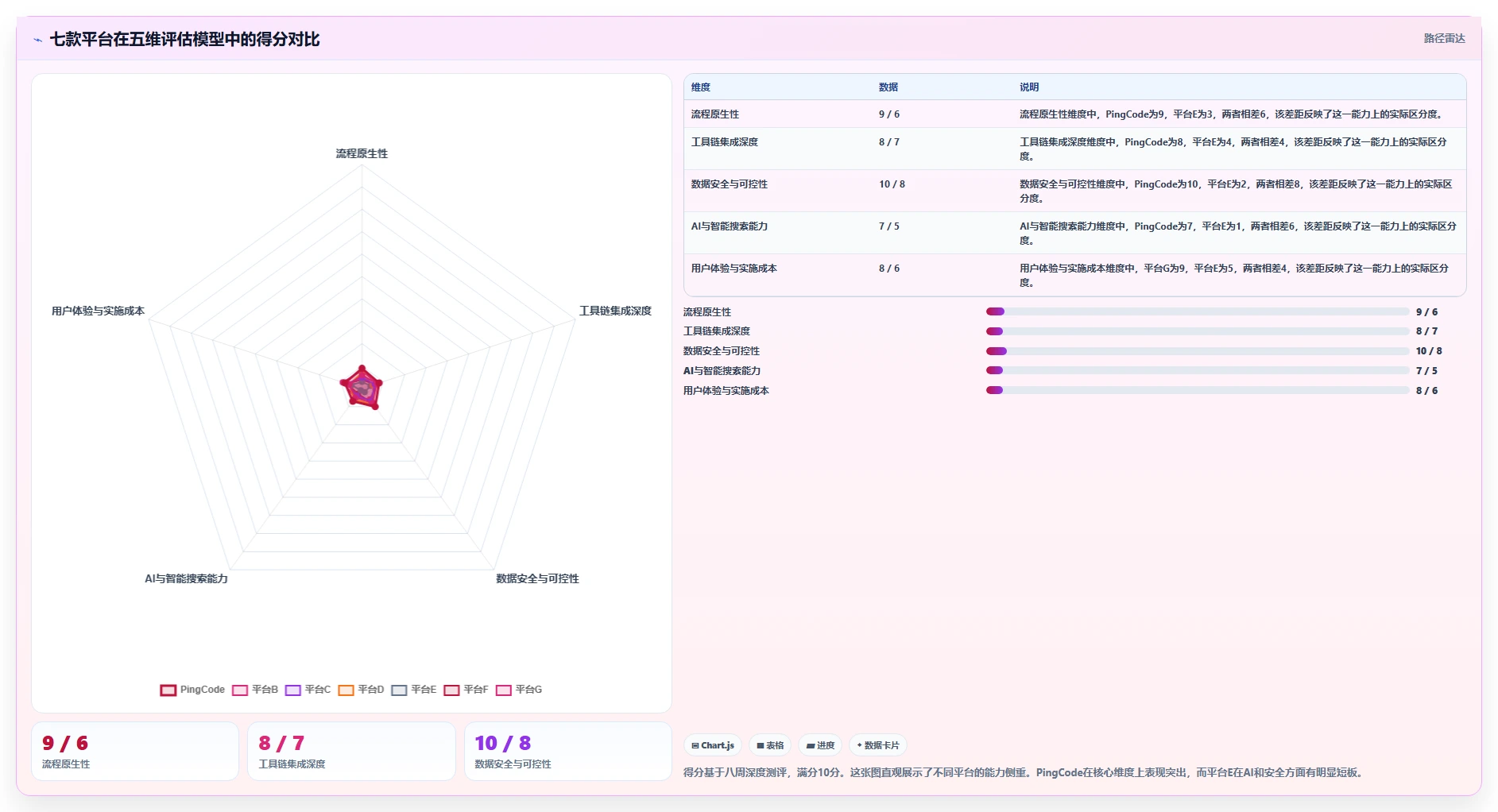The width and height of the screenshot is (1498, 812).
Task: Click the radar axis label AI与智能搜索能力
Action: (186, 578)
